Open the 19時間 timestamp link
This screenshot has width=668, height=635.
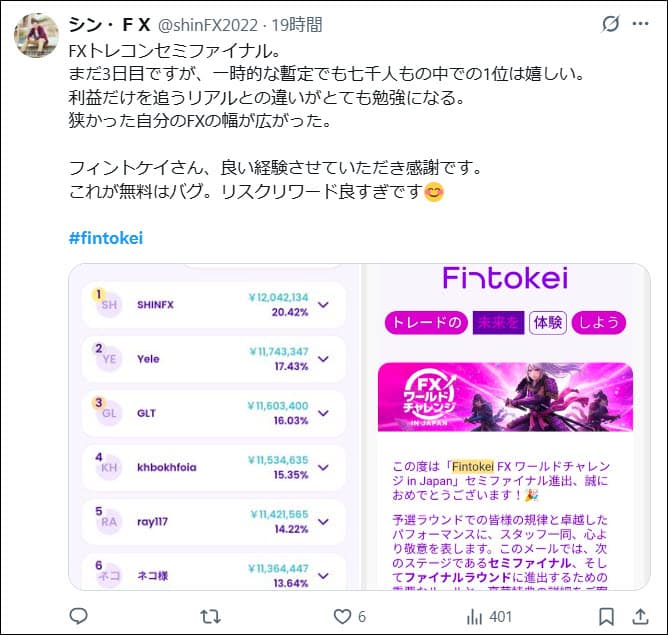[297, 25]
